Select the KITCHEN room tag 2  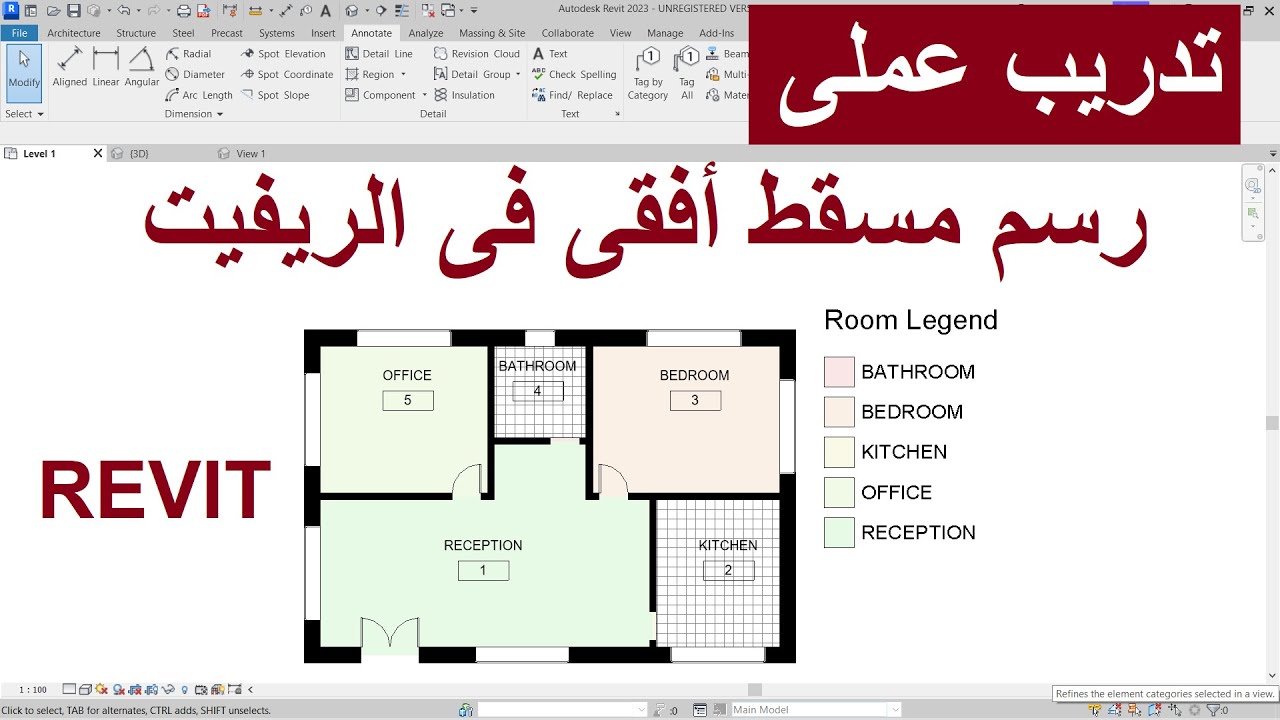[x=728, y=570]
